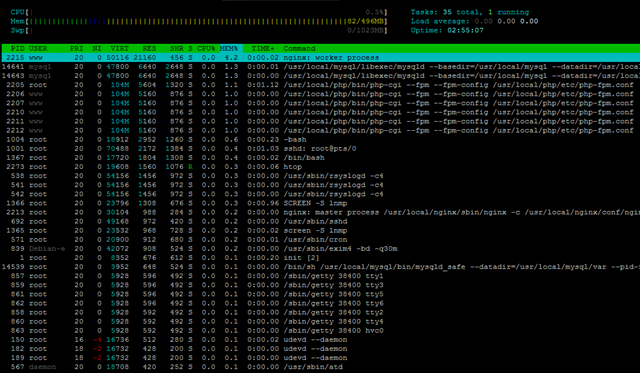This screenshot has height=373, width=640.
Task: Select the getty tty1 process row
Action: tap(320, 276)
